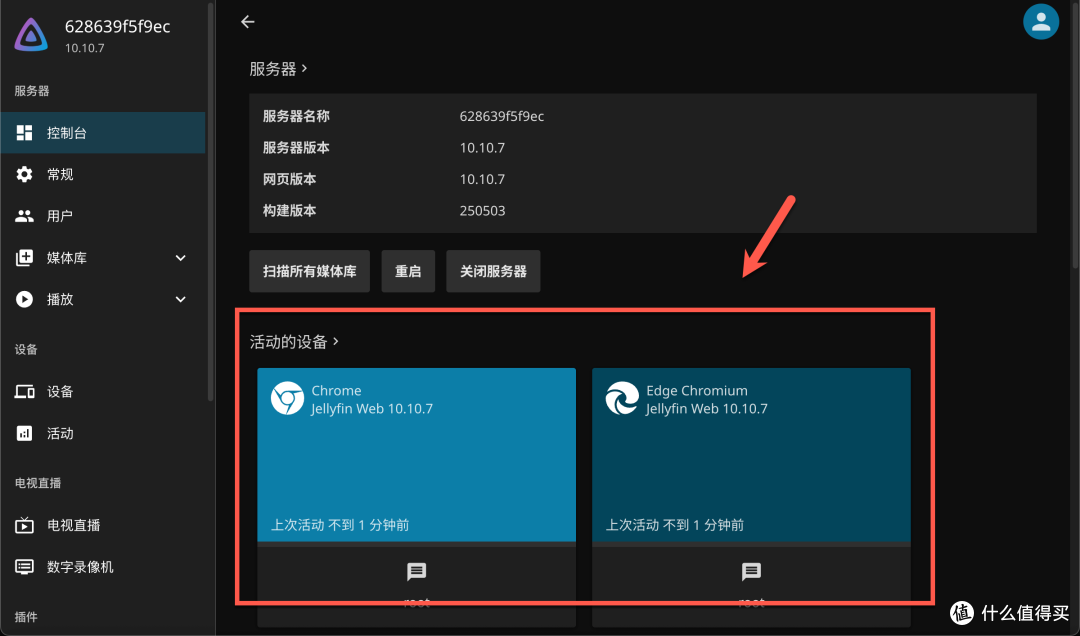Click the 播放 play circle icon
Screen dimensions: 1080x636
click(25, 299)
